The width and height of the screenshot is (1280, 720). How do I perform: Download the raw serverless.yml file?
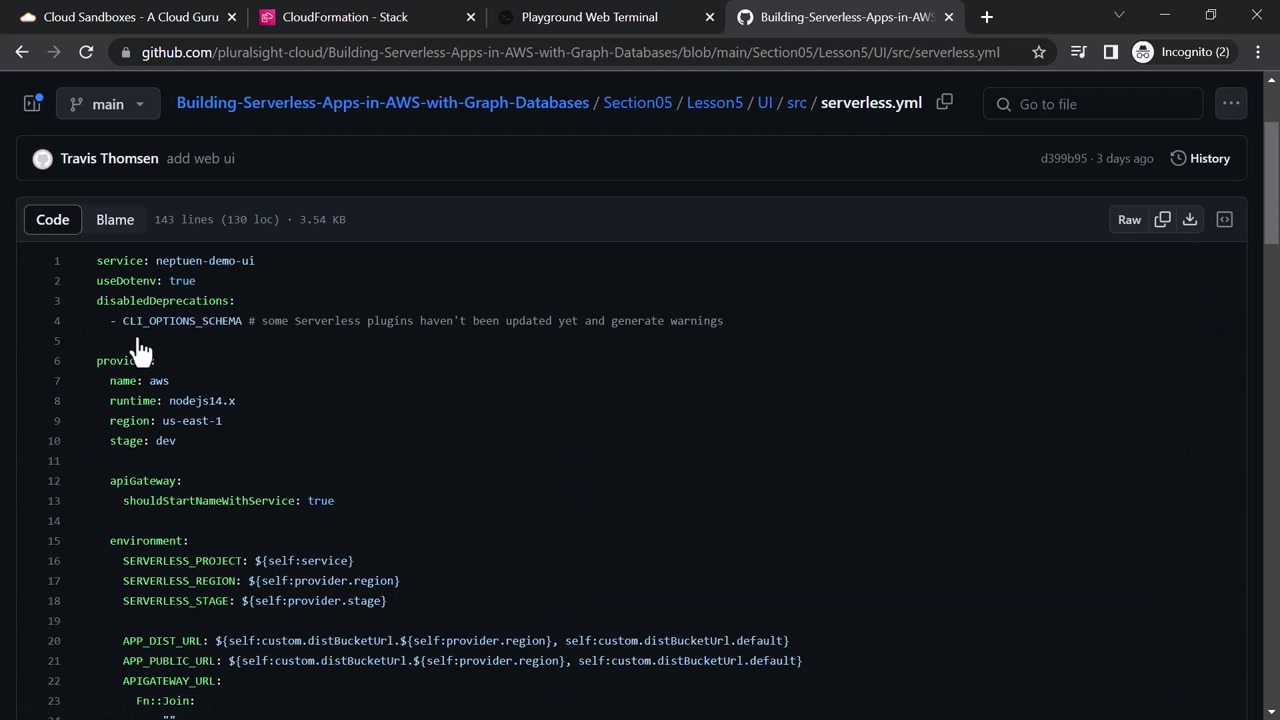click(x=1190, y=219)
